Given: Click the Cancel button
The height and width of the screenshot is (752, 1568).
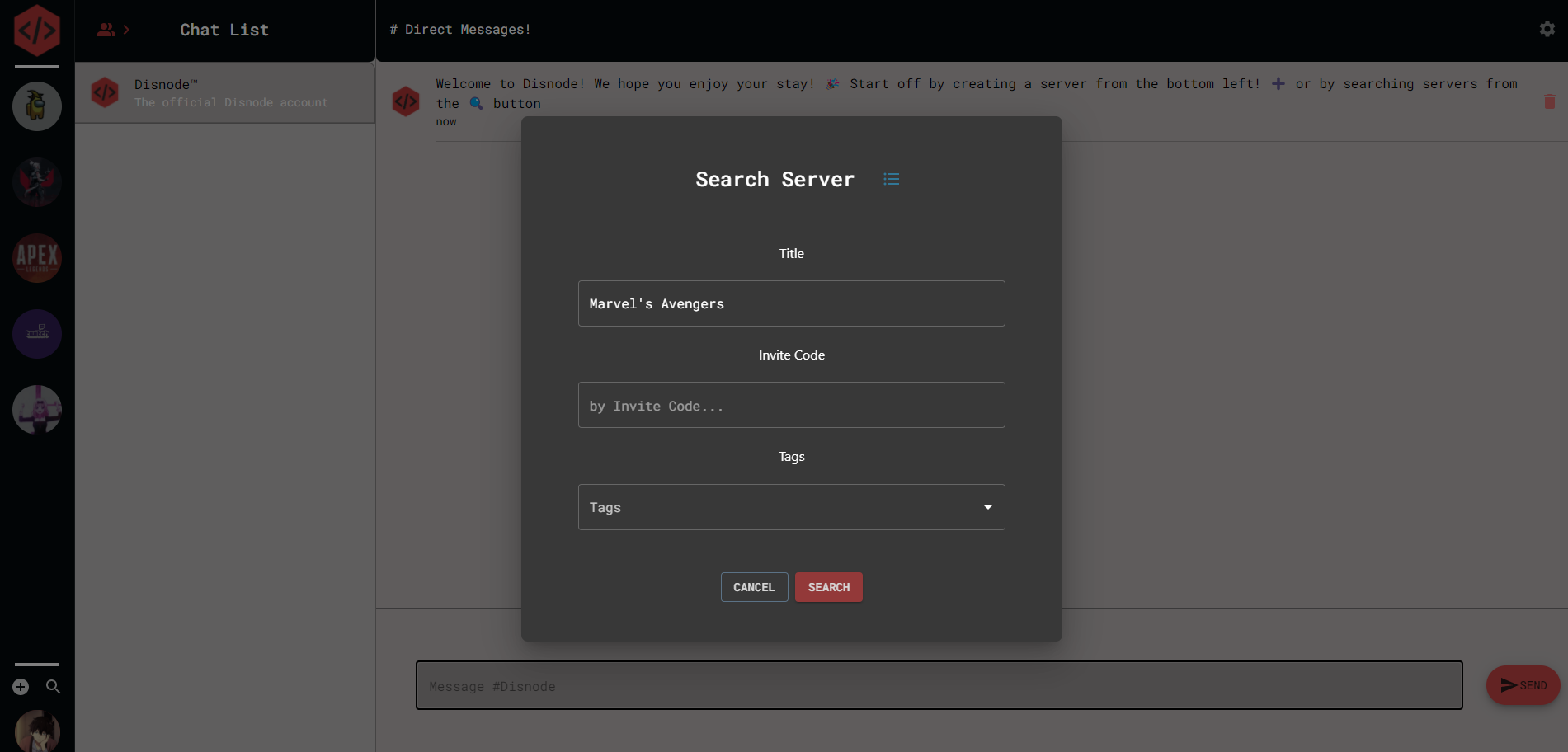Looking at the screenshot, I should point(754,587).
